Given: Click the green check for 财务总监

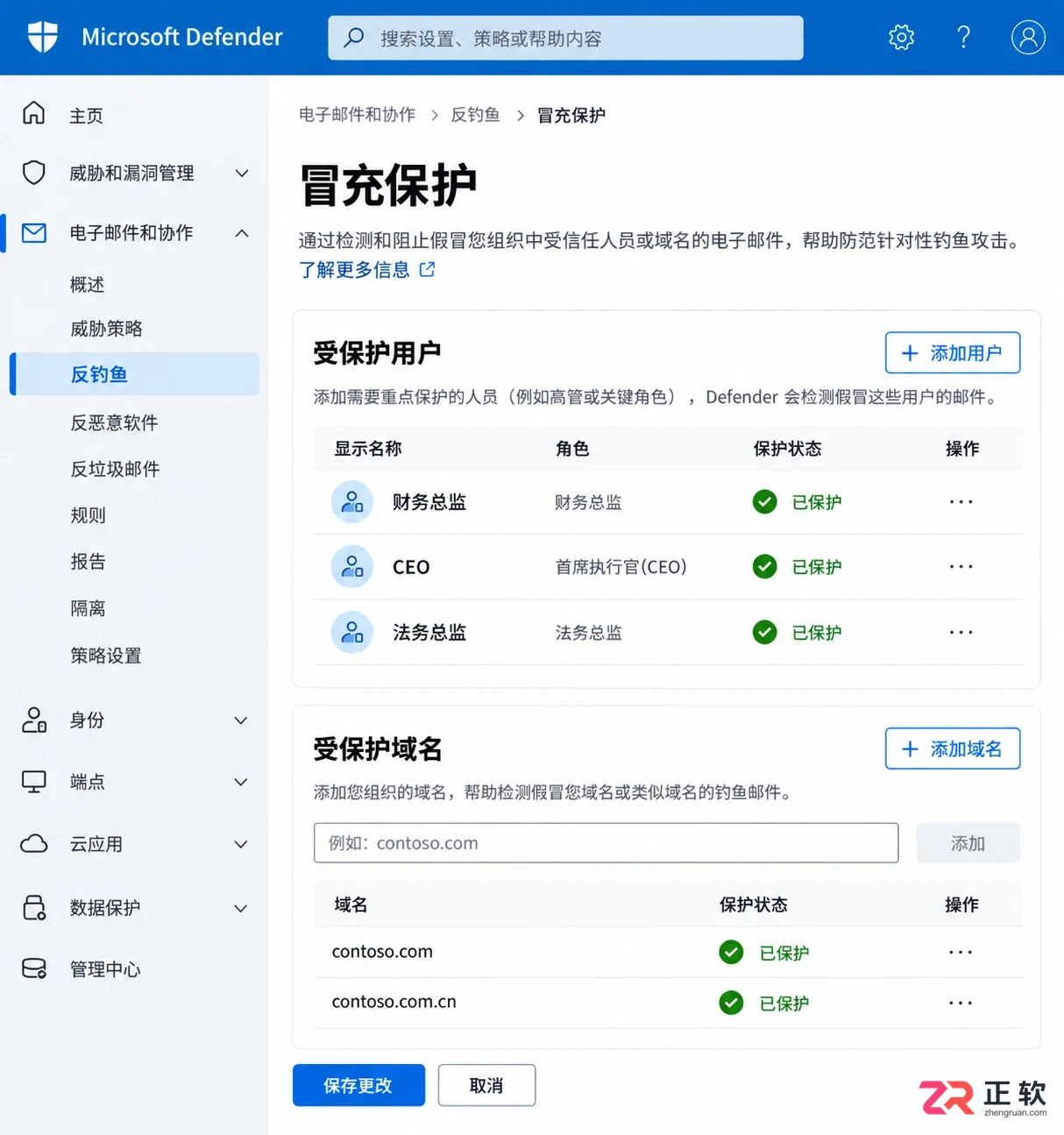Looking at the screenshot, I should [x=765, y=502].
